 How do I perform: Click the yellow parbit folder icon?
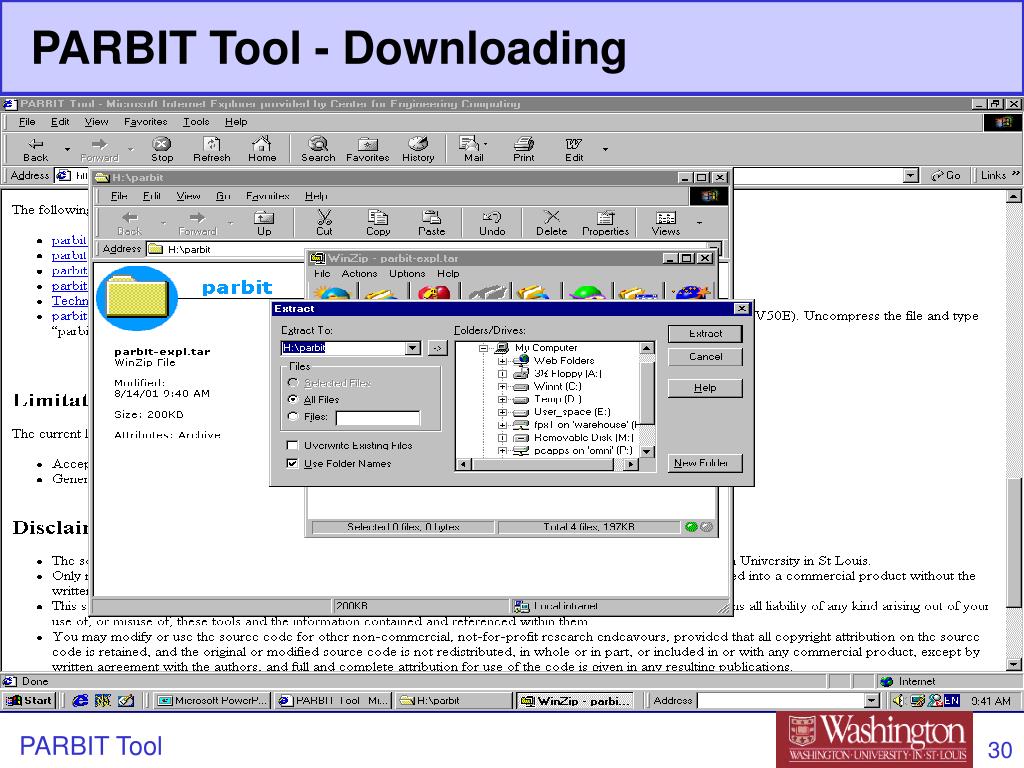(x=137, y=298)
